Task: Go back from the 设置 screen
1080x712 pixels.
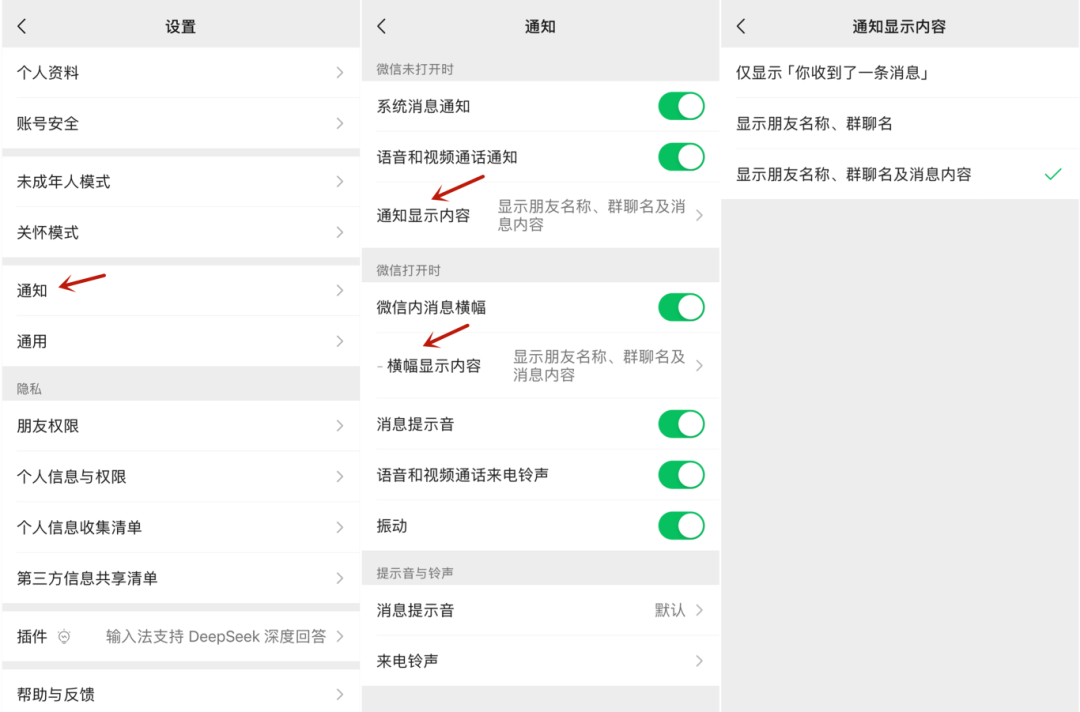Action: pos(22,26)
